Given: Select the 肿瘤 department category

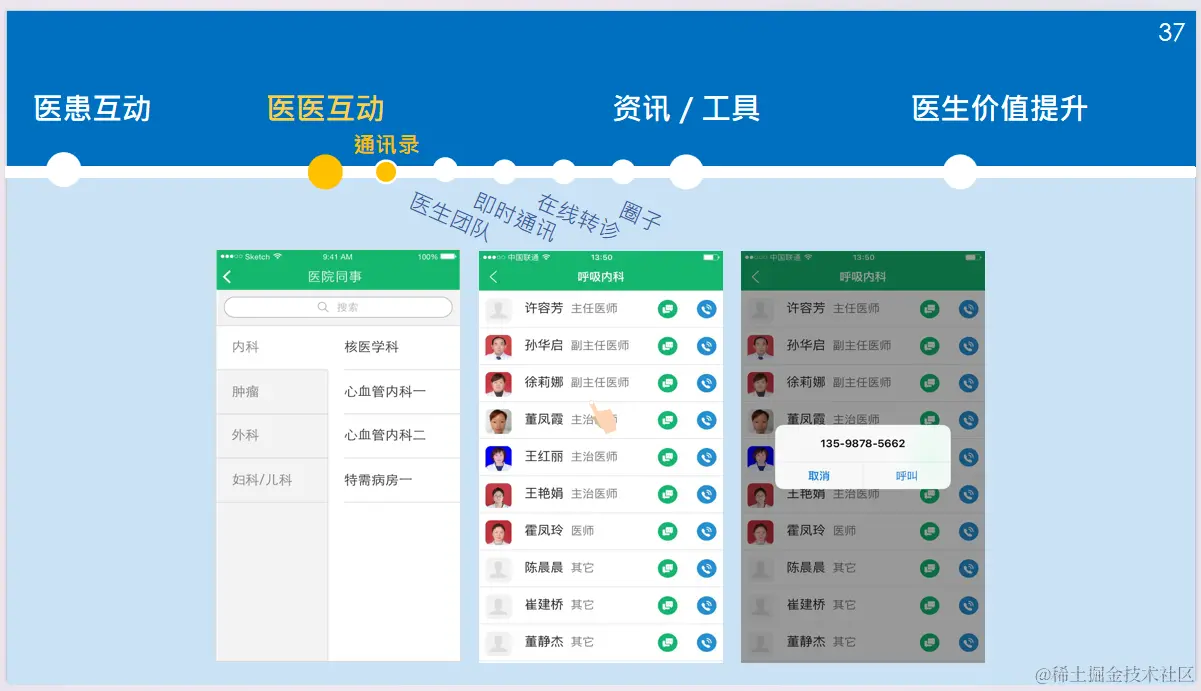Looking at the screenshot, I should click(272, 392).
